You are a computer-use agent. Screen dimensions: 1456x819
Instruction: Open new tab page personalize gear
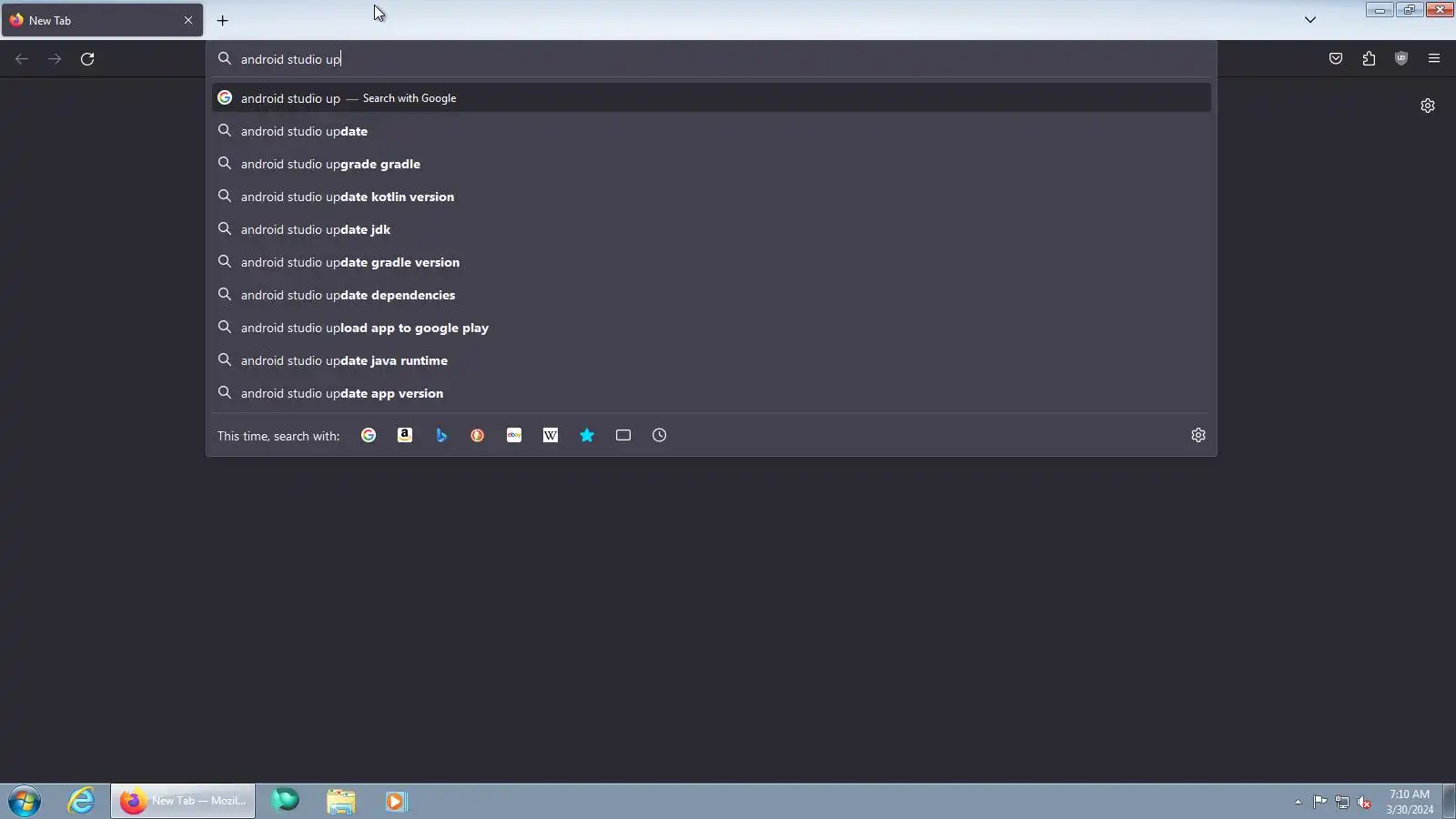(x=1428, y=106)
